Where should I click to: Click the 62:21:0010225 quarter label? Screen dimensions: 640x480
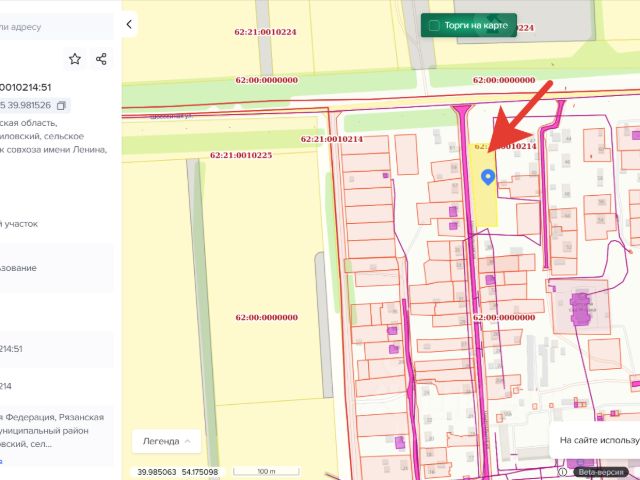click(x=241, y=155)
